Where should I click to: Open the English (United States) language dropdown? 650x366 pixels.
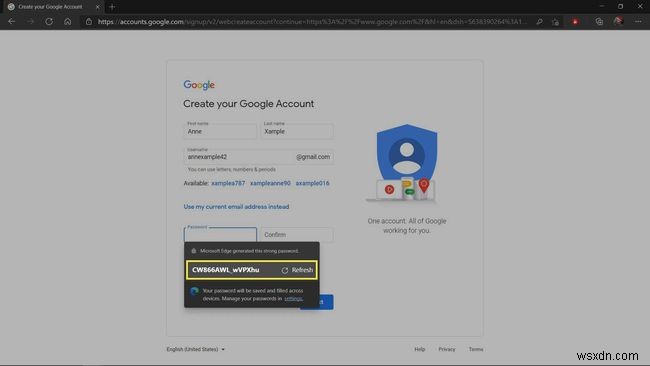pyautogui.click(x=196, y=349)
